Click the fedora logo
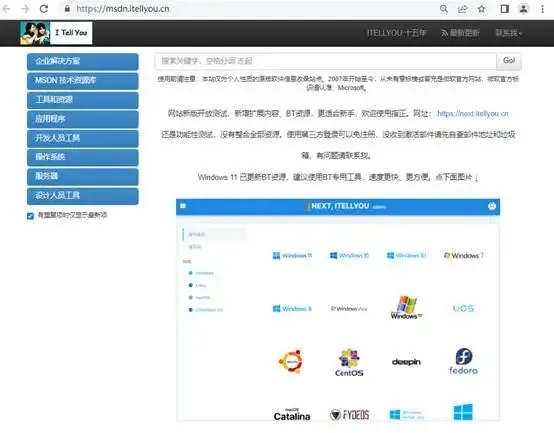This screenshot has height=433, width=554. point(463,361)
